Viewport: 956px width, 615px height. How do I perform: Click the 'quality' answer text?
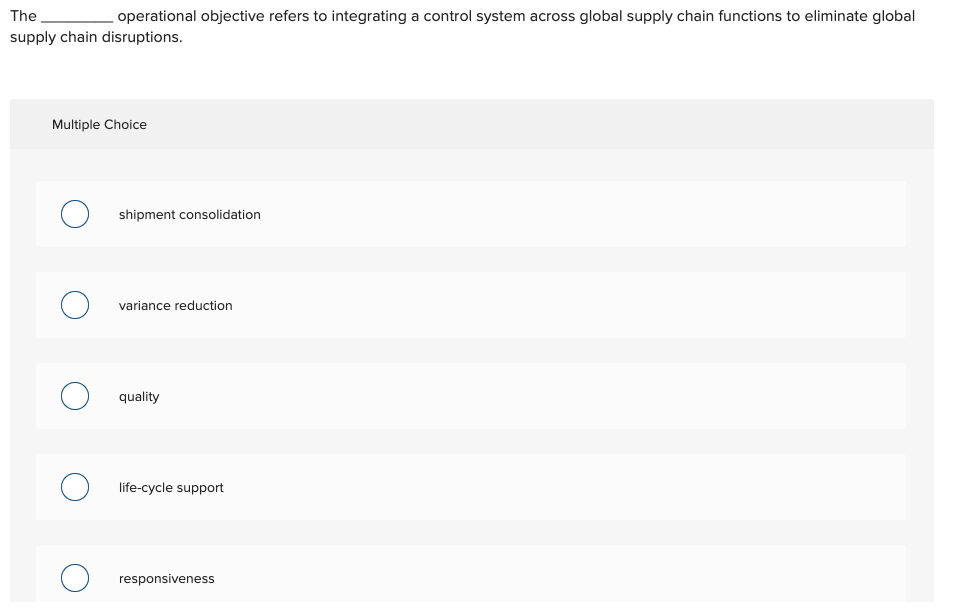138,396
